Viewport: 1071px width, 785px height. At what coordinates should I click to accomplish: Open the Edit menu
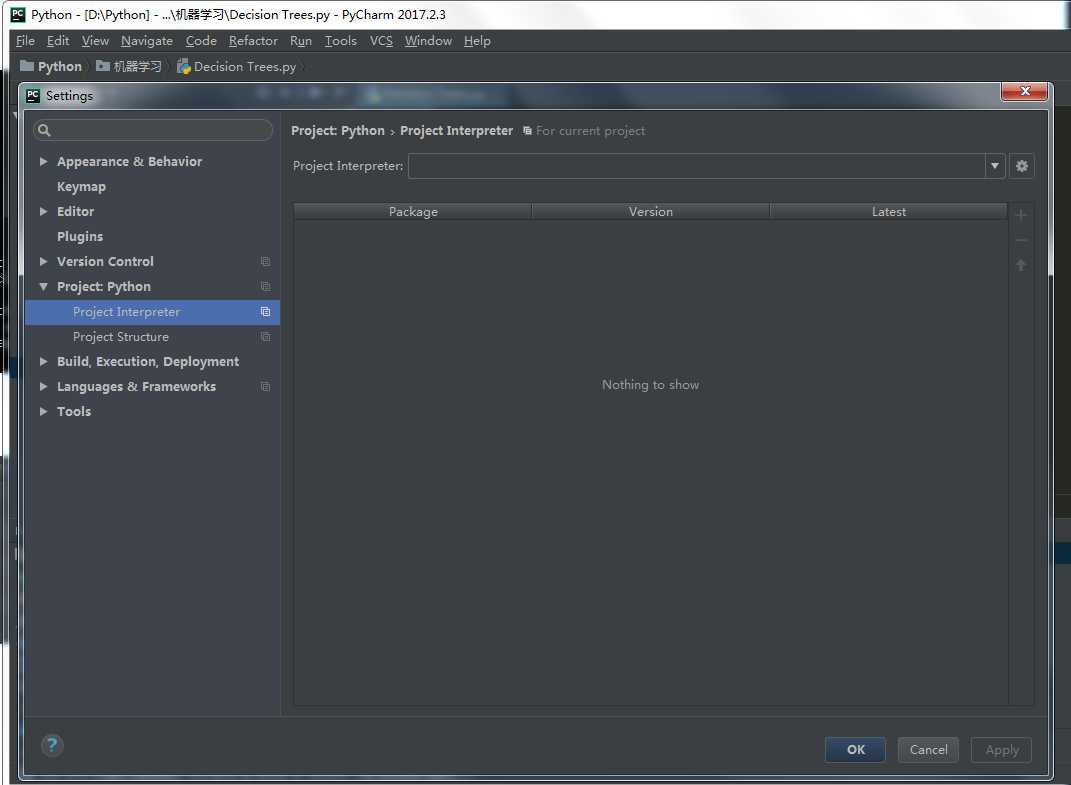tap(58, 41)
